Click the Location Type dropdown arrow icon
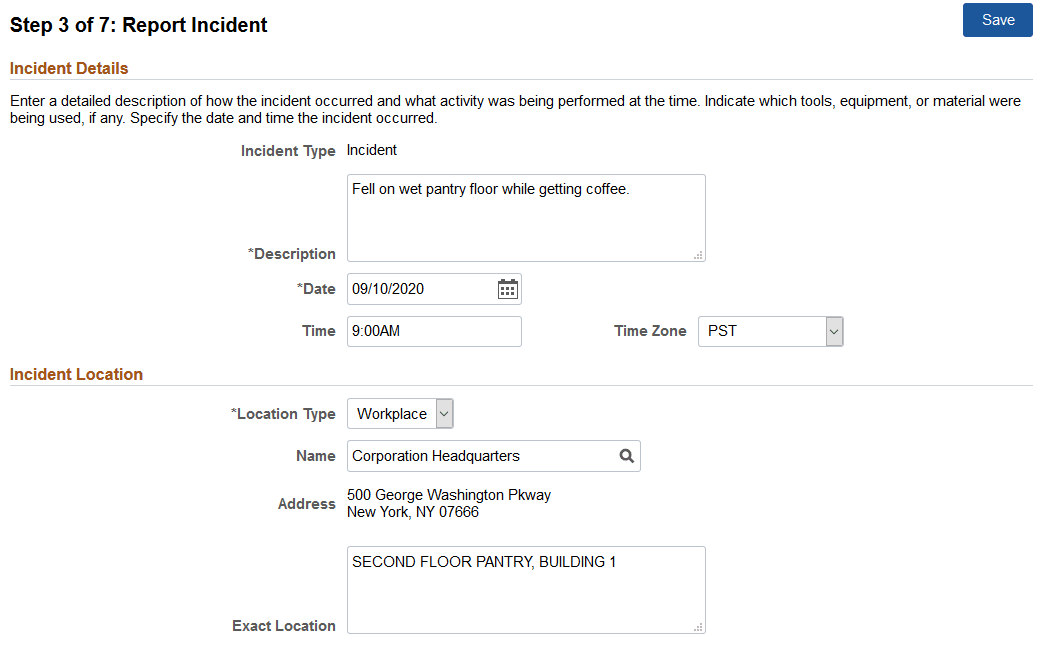The height and width of the screenshot is (646, 1041). coord(446,413)
